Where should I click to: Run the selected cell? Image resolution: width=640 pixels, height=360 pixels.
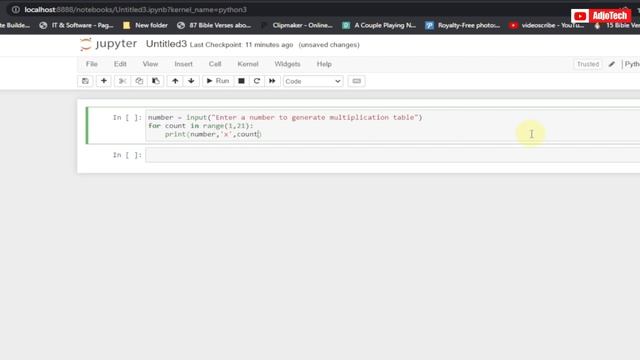point(218,81)
